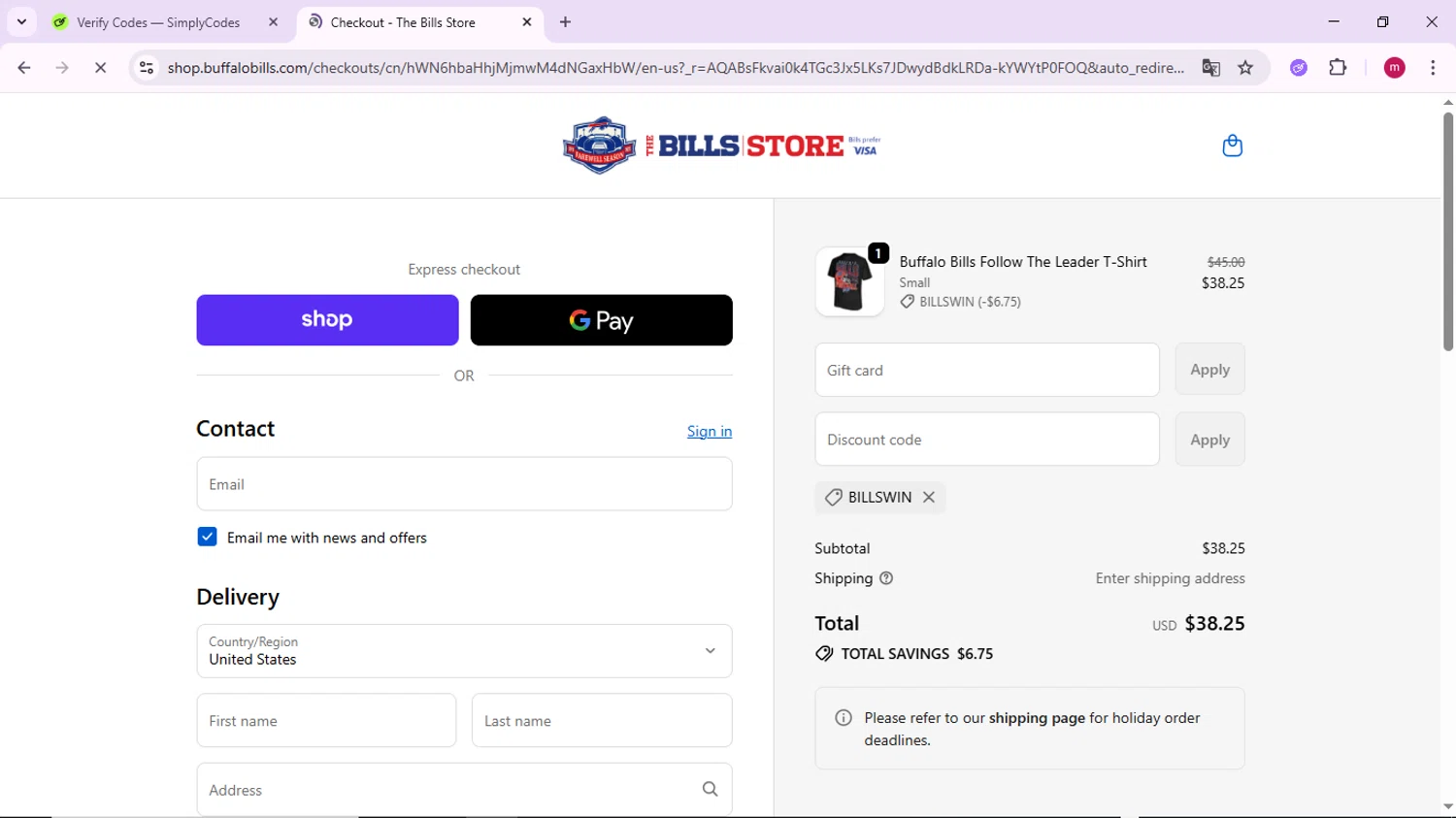Image resolution: width=1456 pixels, height=818 pixels.
Task: Open the translate page icon
Action: point(1210,68)
